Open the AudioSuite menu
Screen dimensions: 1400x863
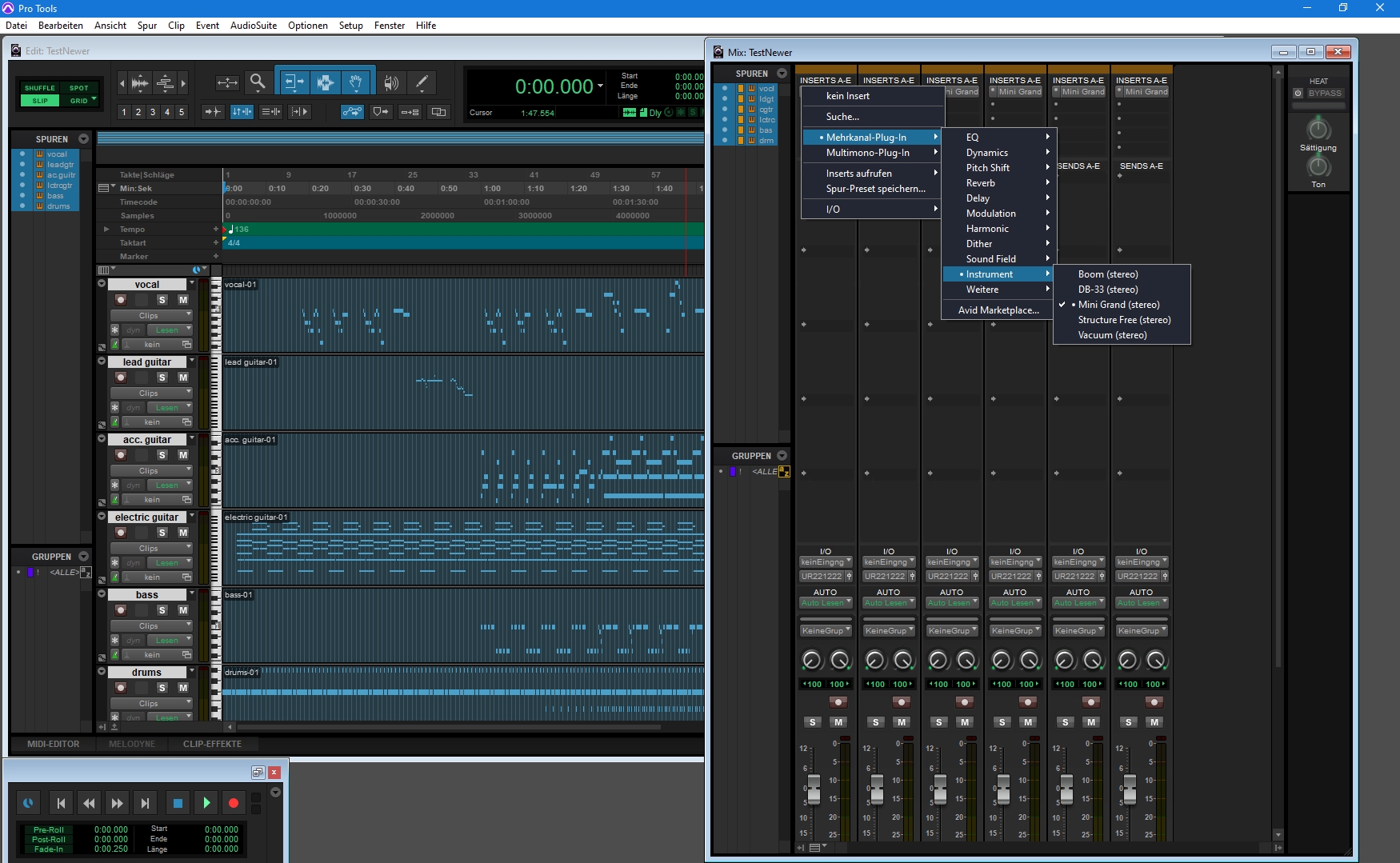(254, 26)
